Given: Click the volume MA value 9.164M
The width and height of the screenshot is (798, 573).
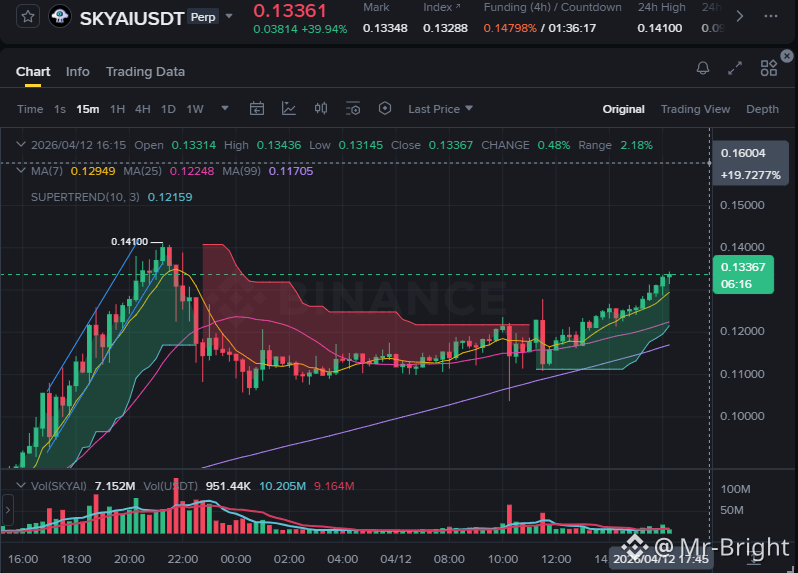Looking at the screenshot, I should 334,486.
